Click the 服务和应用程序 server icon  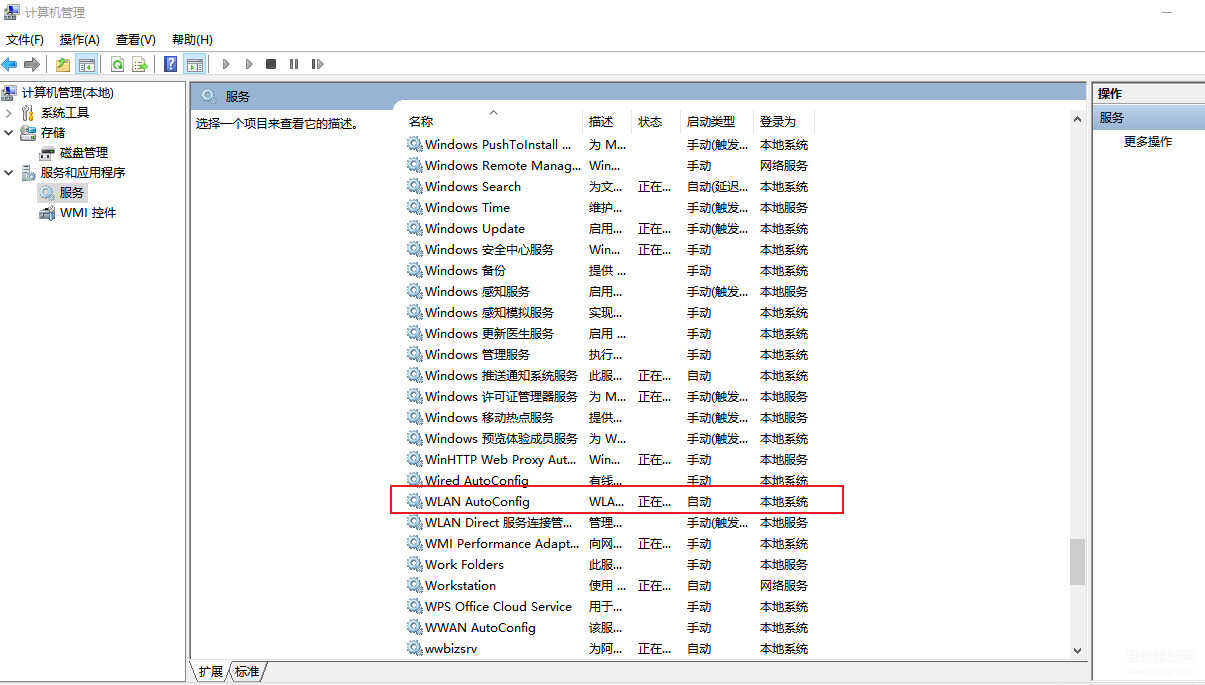pos(28,173)
